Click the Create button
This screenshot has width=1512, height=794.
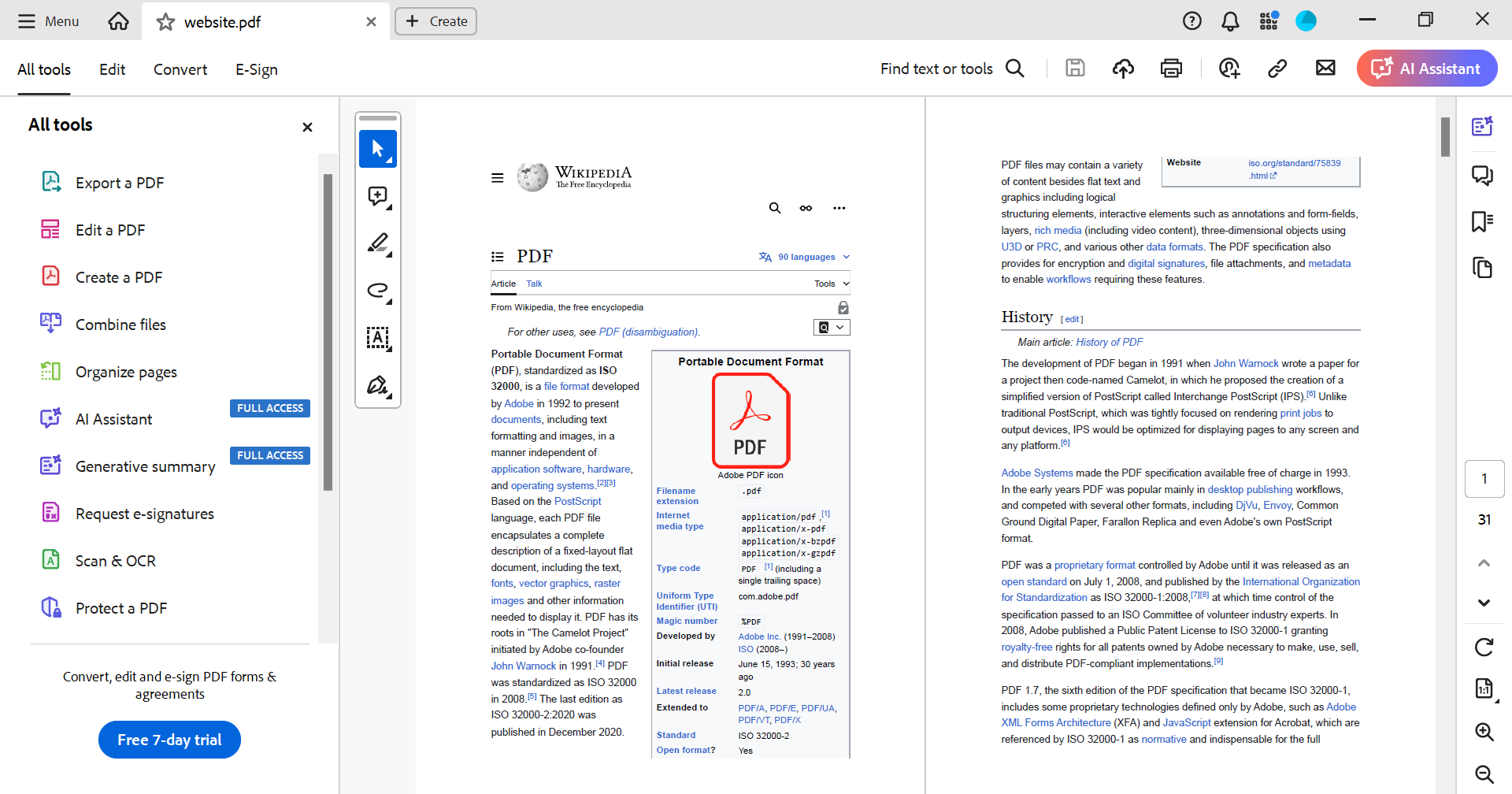pyautogui.click(x=435, y=21)
